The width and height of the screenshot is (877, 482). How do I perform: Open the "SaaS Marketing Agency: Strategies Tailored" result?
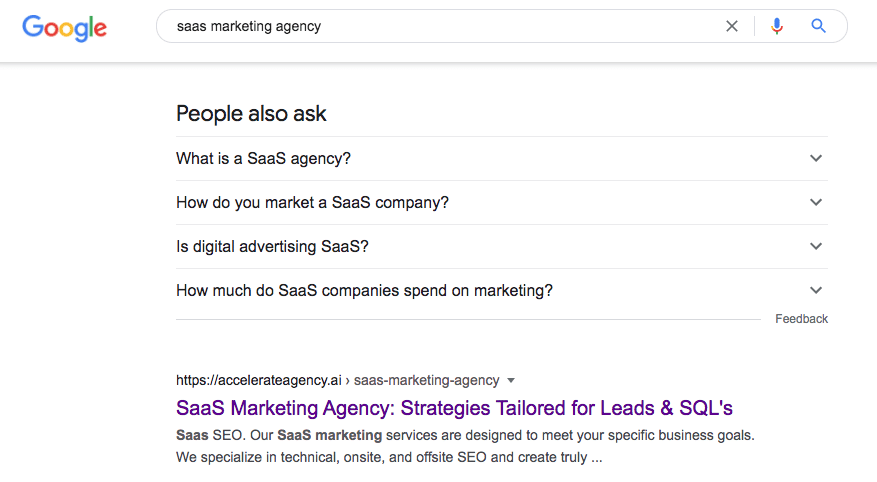[x=454, y=408]
